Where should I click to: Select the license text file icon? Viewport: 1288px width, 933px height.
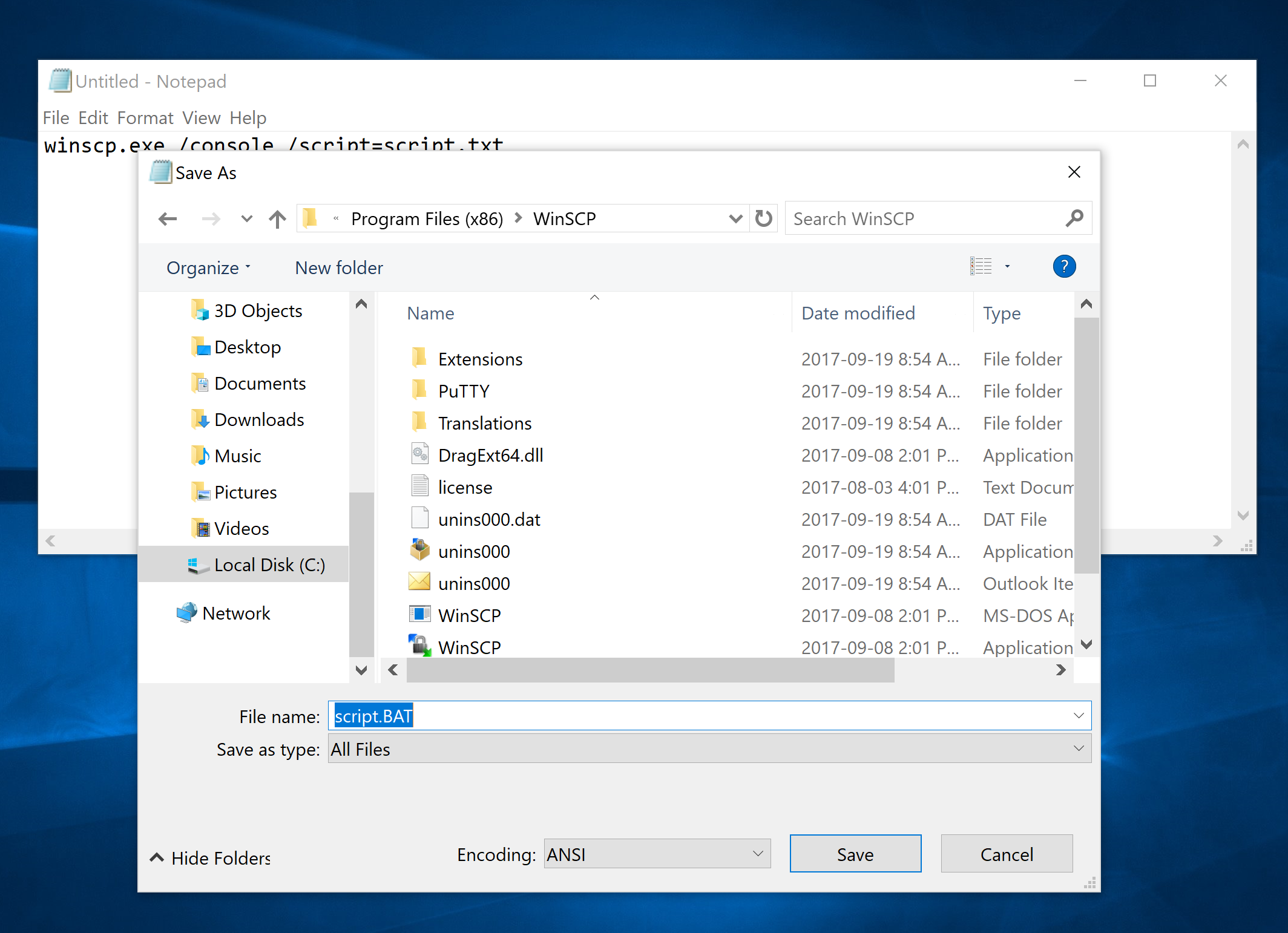point(419,486)
